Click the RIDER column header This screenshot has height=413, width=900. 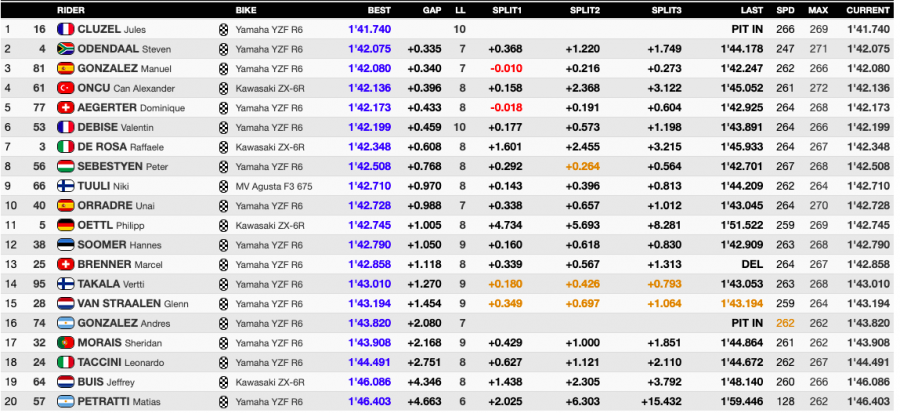click(70, 10)
